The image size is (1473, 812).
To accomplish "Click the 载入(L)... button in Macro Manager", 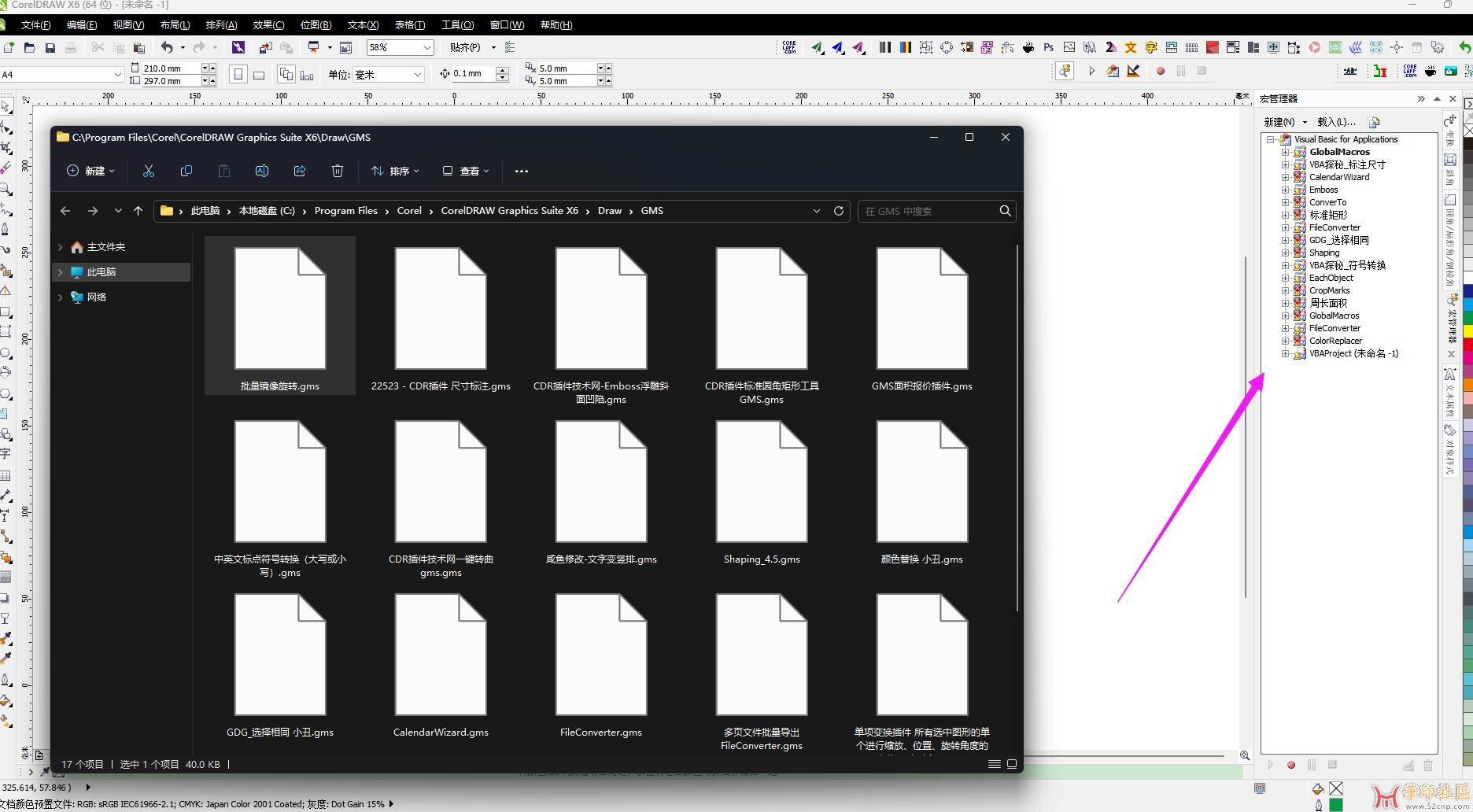I will point(1336,122).
